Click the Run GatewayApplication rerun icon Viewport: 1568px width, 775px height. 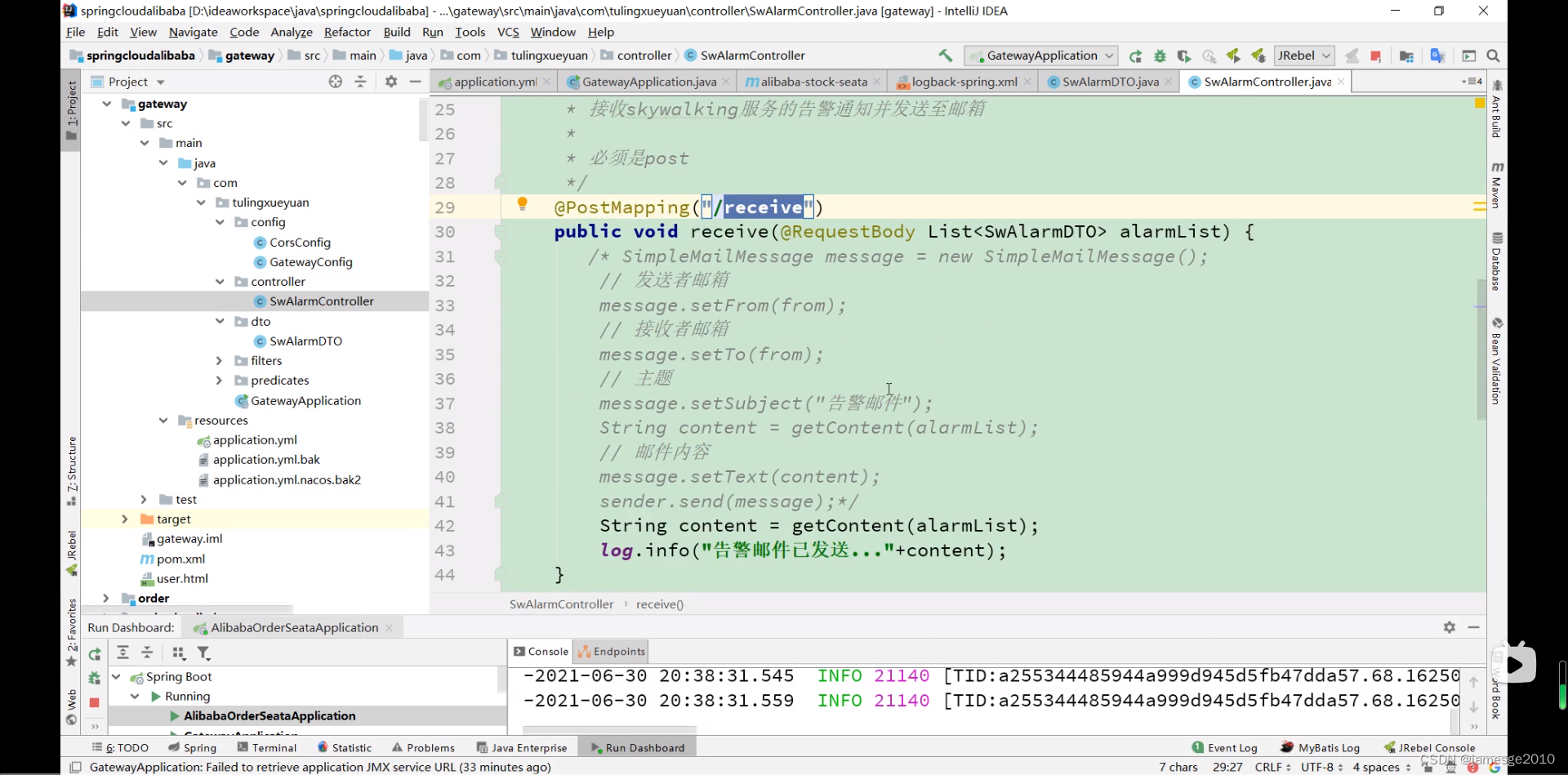[1135, 56]
